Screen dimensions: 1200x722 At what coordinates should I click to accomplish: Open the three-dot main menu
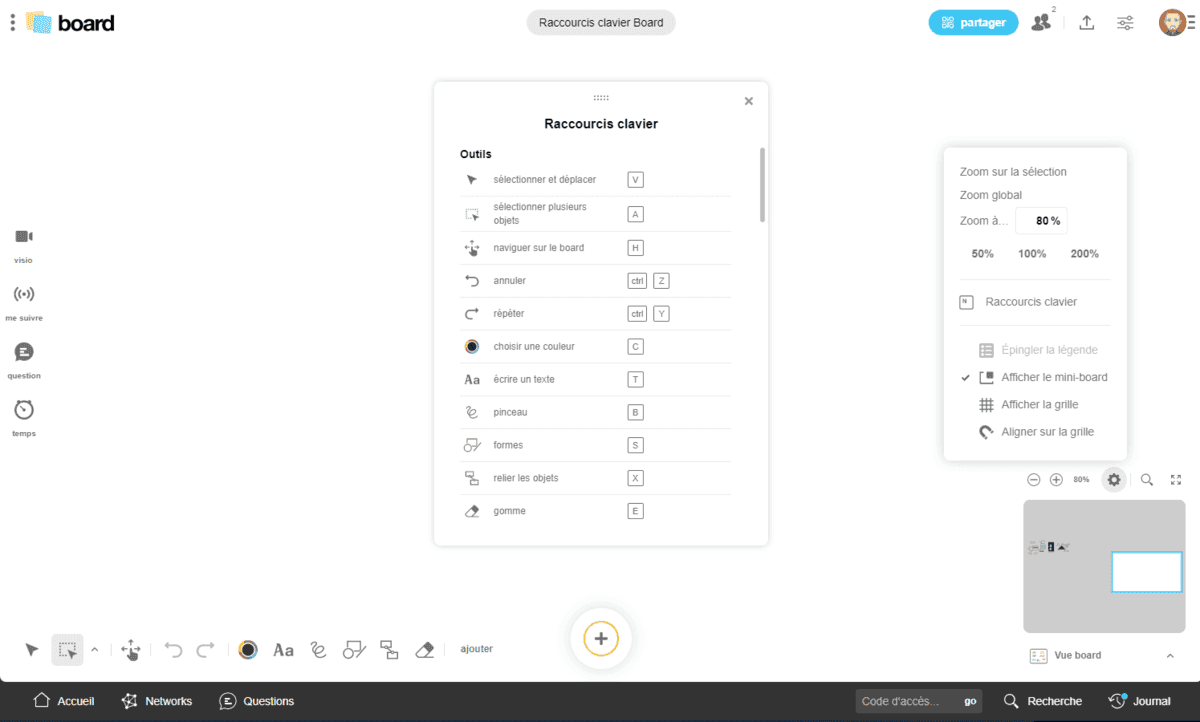12,22
